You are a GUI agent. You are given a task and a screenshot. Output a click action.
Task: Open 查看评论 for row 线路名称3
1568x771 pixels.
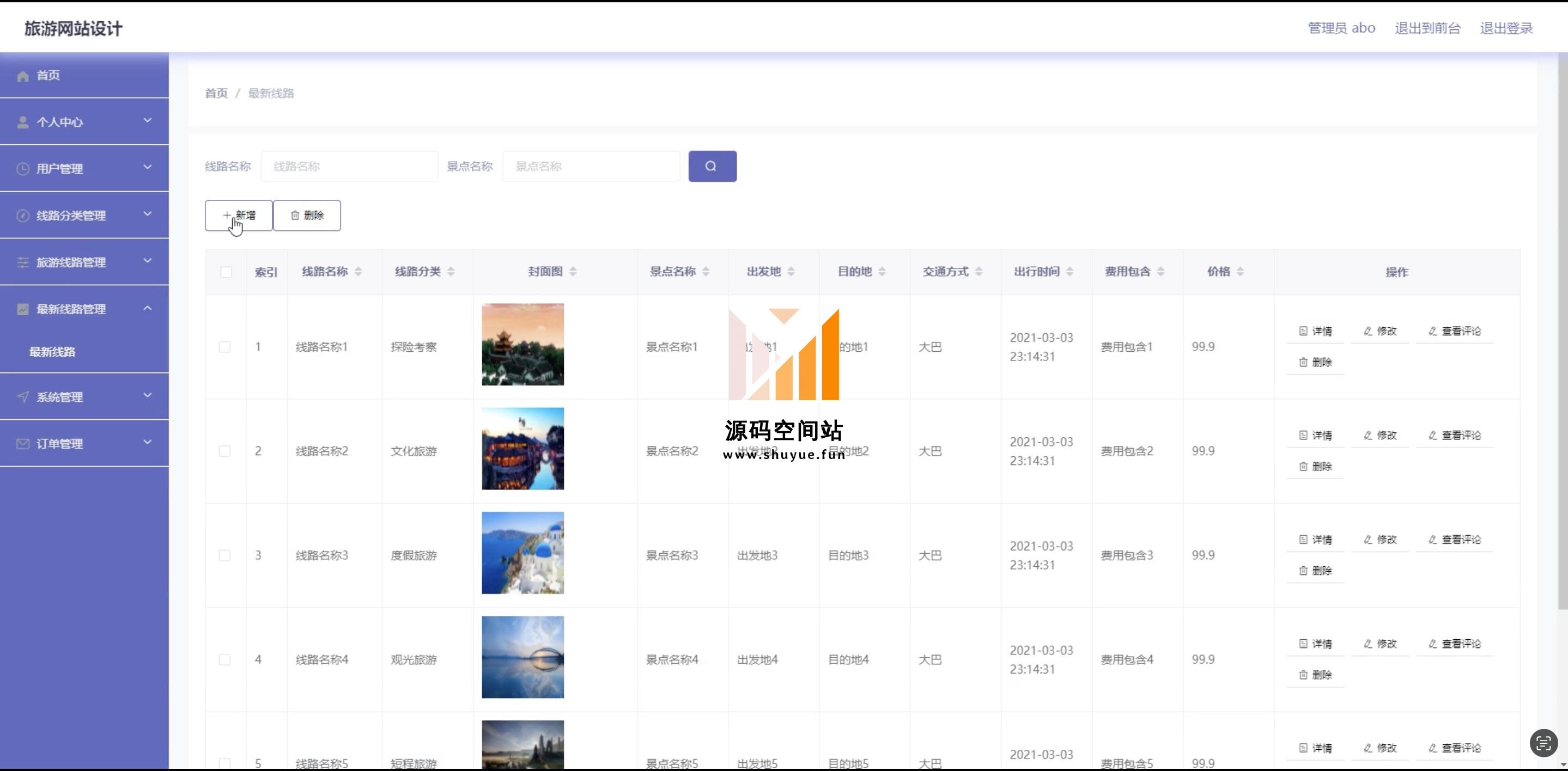pos(1454,540)
